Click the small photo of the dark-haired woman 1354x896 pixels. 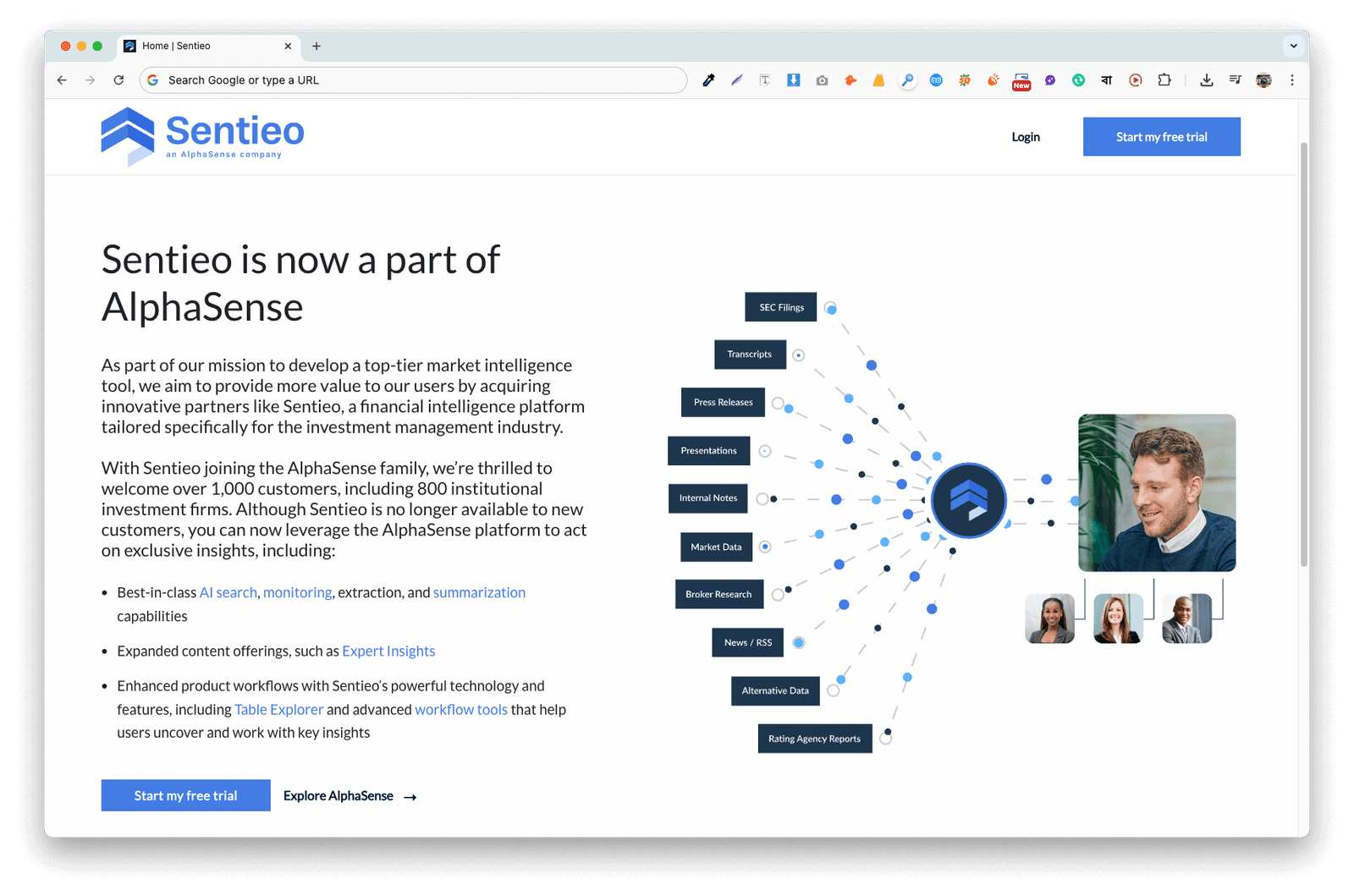click(1049, 618)
